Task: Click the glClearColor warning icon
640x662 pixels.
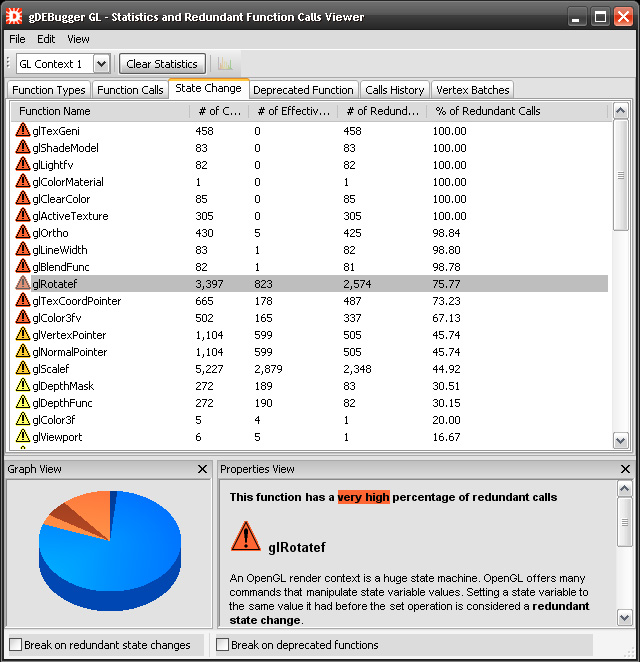Action: 23,198
